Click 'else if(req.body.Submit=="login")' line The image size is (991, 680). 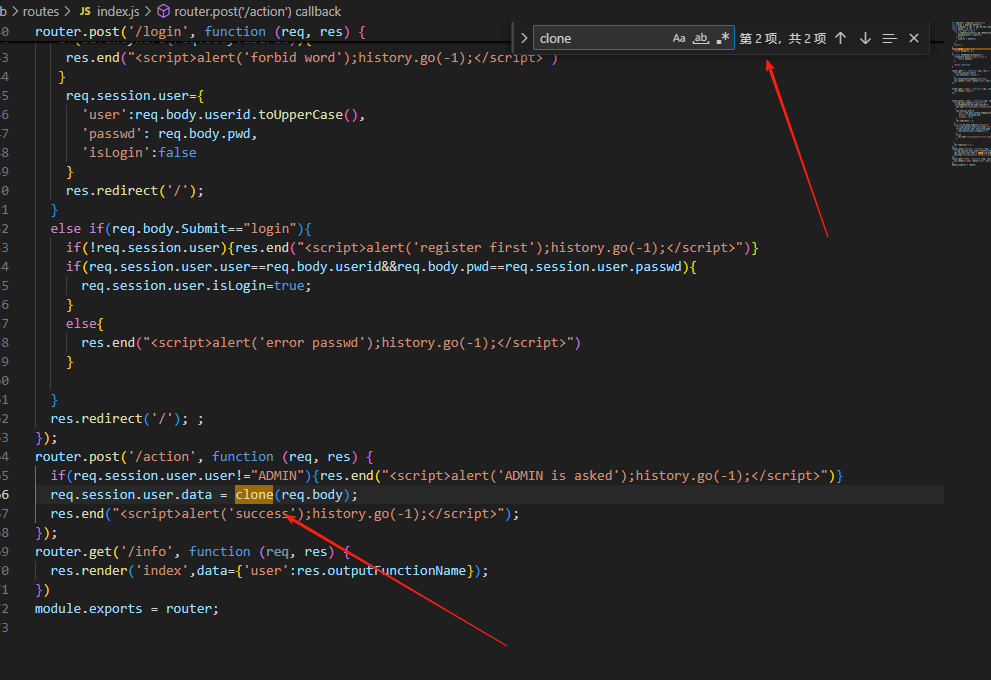click(x=181, y=228)
